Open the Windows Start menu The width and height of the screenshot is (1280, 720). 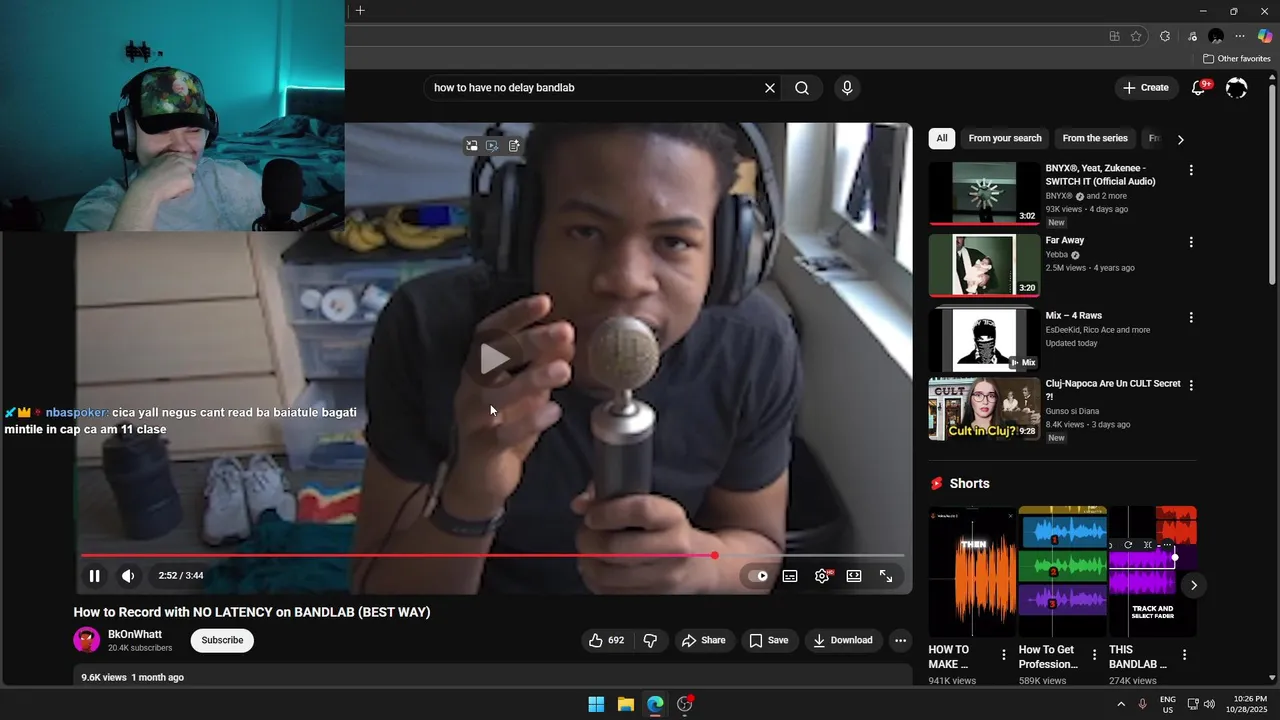point(596,704)
